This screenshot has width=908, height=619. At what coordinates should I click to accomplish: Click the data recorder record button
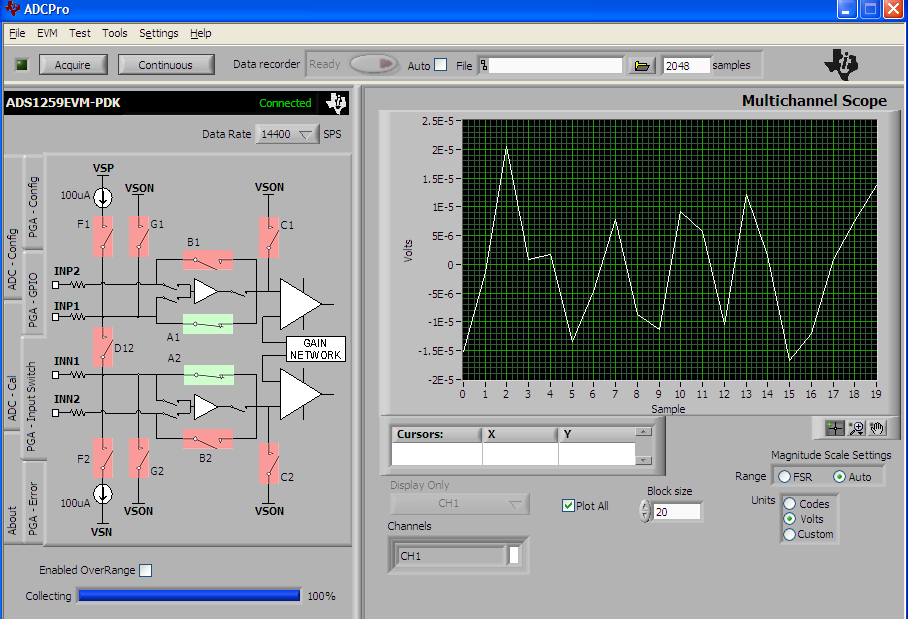tap(374, 64)
